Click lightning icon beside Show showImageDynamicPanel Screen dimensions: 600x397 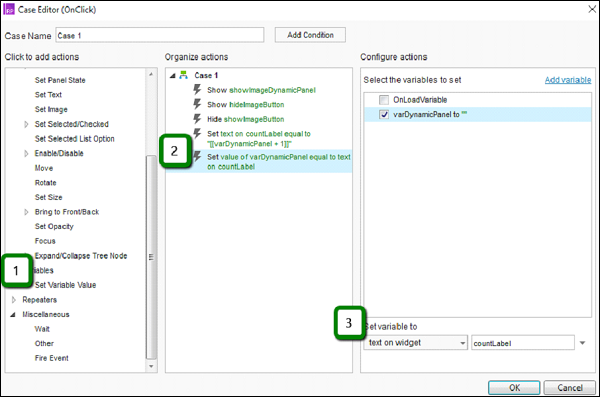(197, 90)
